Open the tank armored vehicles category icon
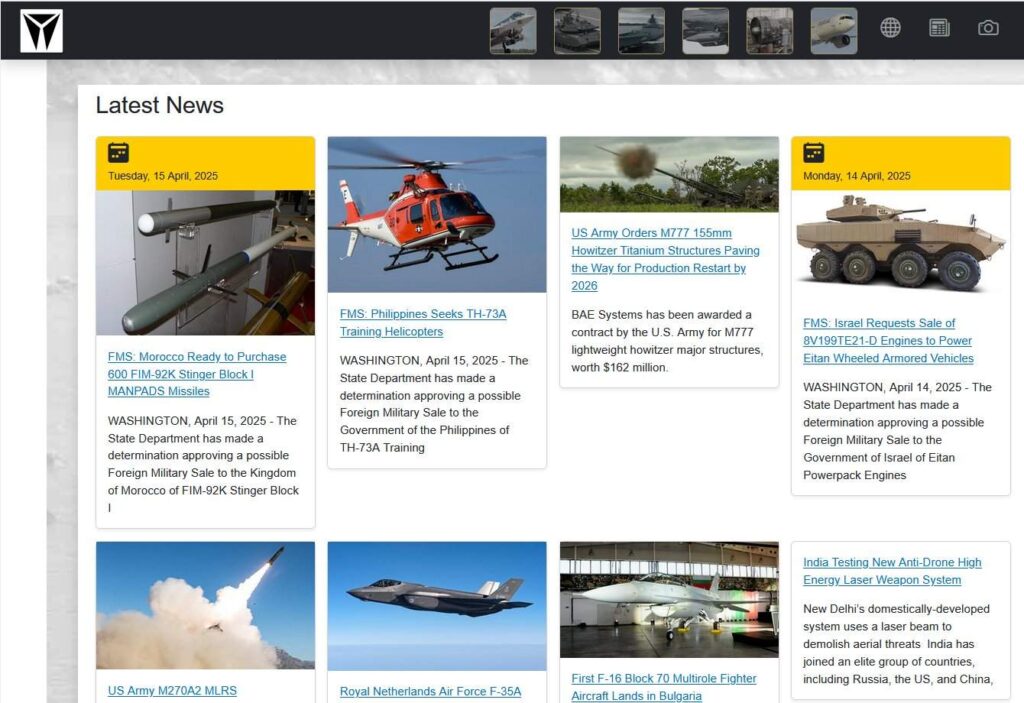The image size is (1024, 703). point(577,31)
